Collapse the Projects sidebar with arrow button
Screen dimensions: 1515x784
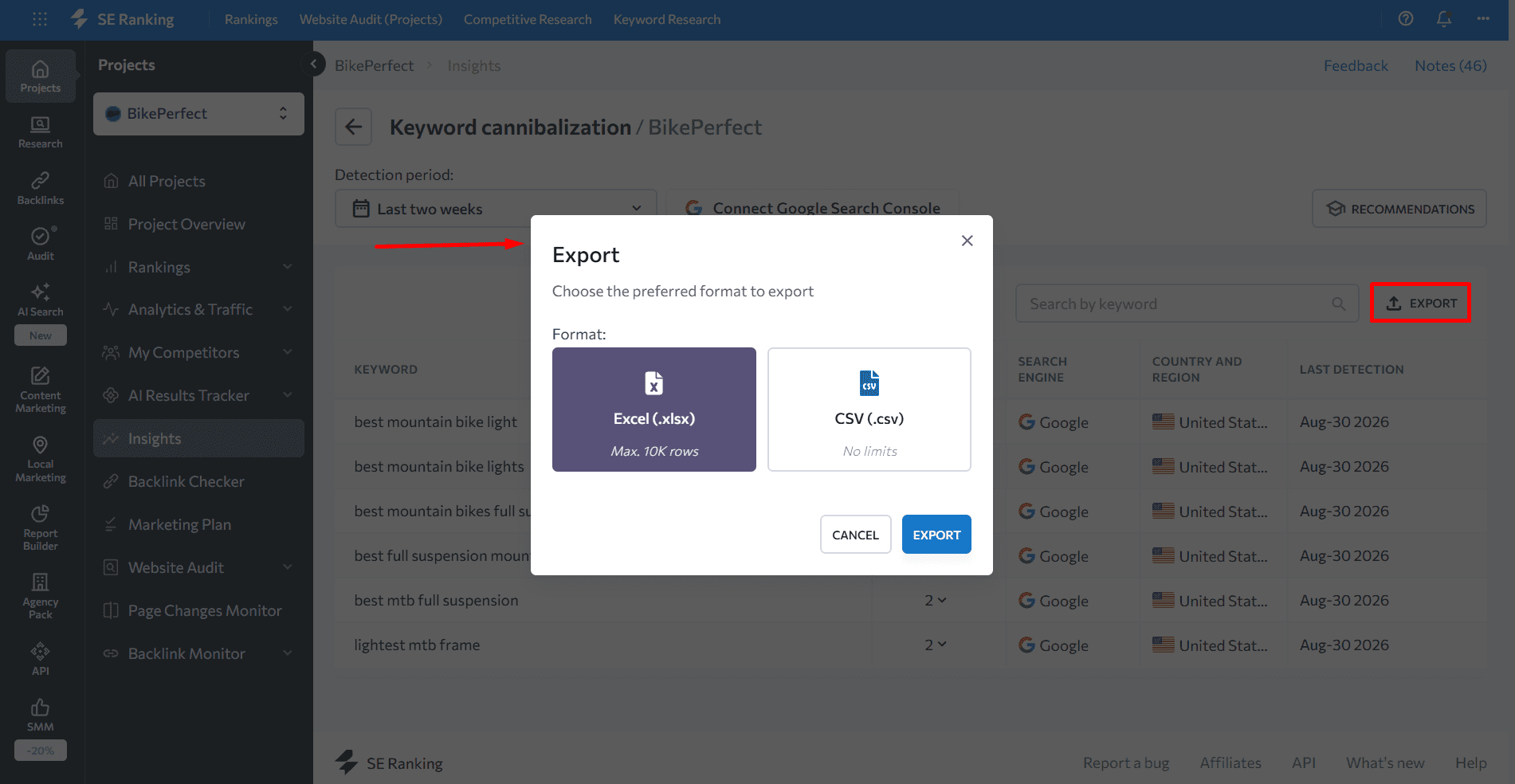click(x=313, y=64)
